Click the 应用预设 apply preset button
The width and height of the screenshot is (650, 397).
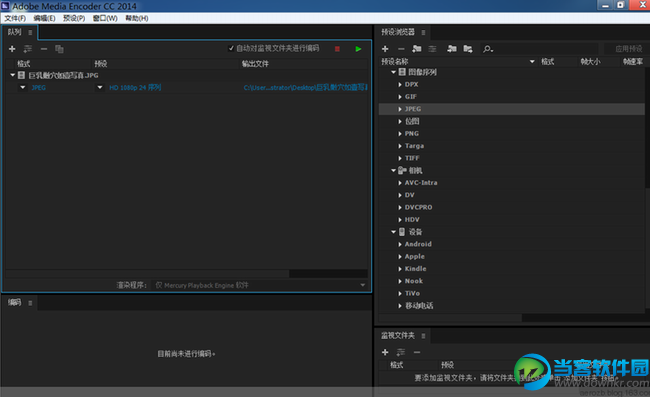point(628,49)
